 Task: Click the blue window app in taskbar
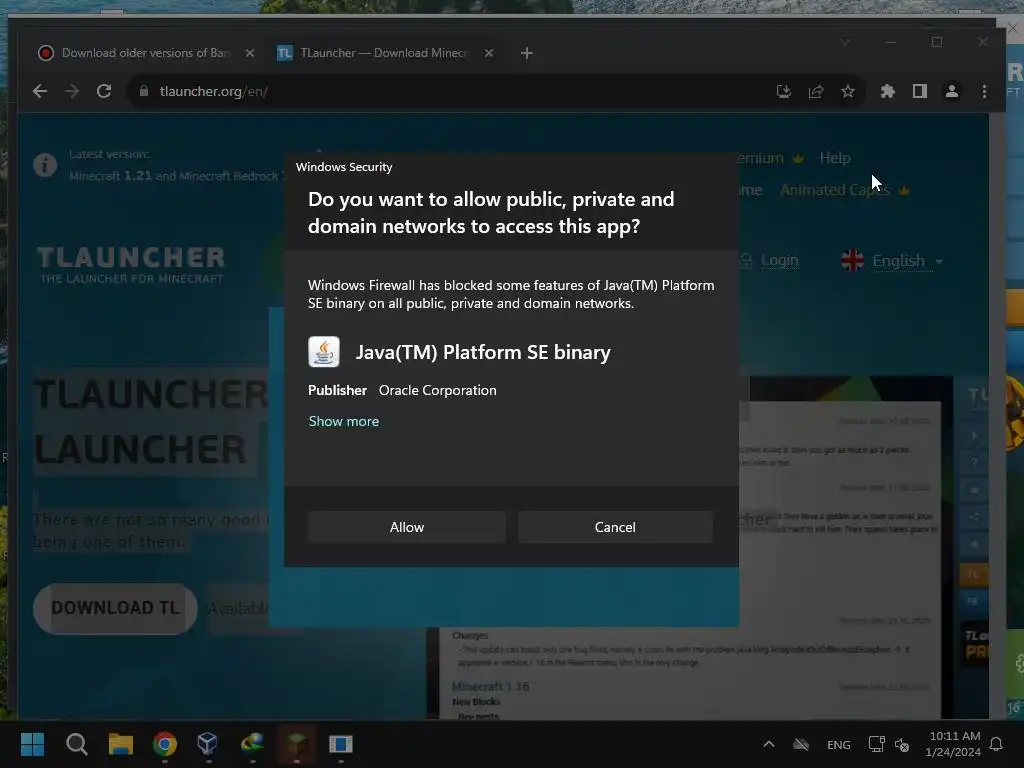click(340, 744)
